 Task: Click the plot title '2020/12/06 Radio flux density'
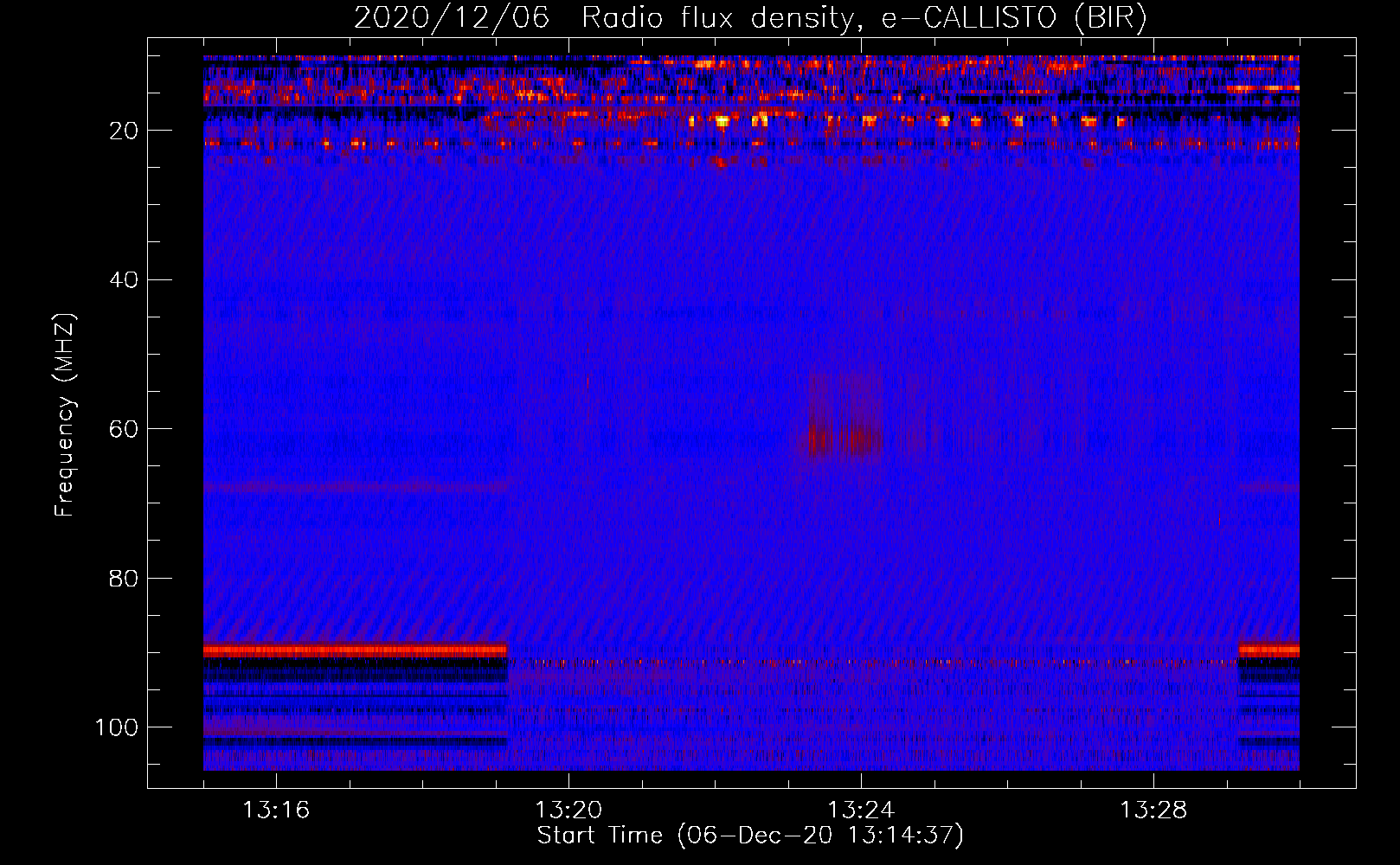[x=750, y=17]
